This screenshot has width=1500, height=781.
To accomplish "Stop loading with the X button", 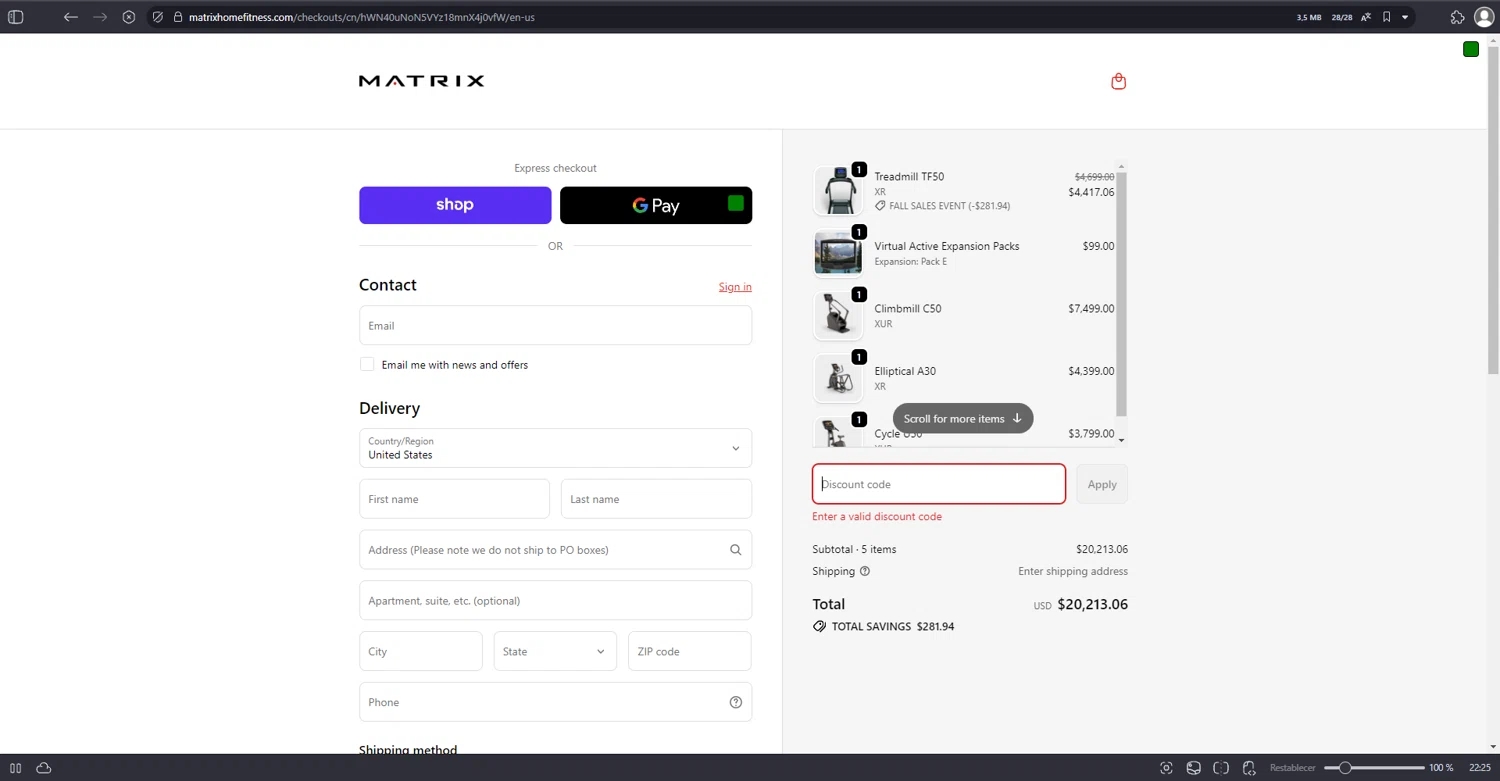I will click(129, 17).
